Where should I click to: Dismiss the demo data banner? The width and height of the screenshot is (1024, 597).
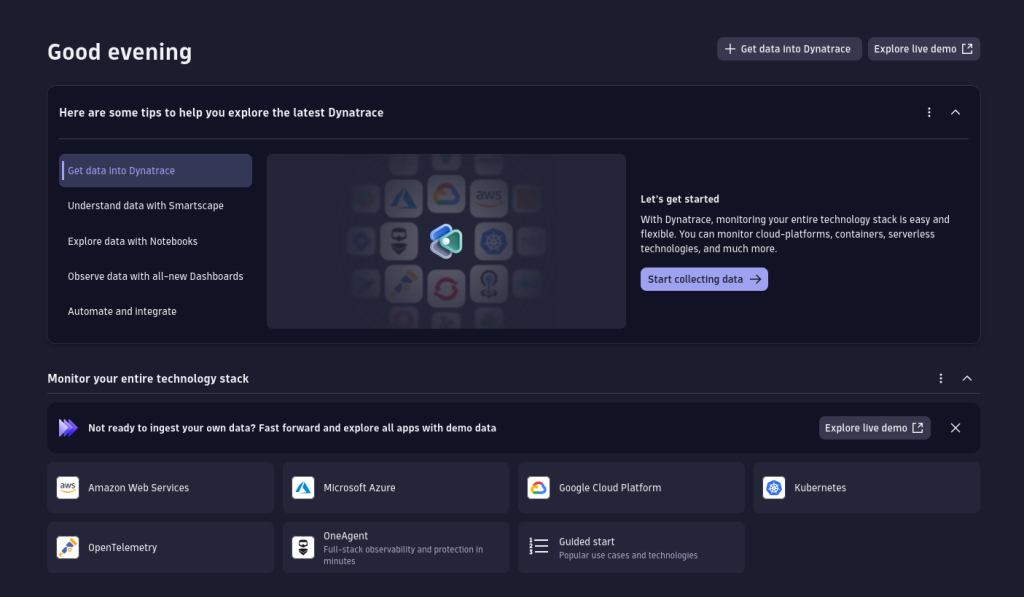coord(955,428)
